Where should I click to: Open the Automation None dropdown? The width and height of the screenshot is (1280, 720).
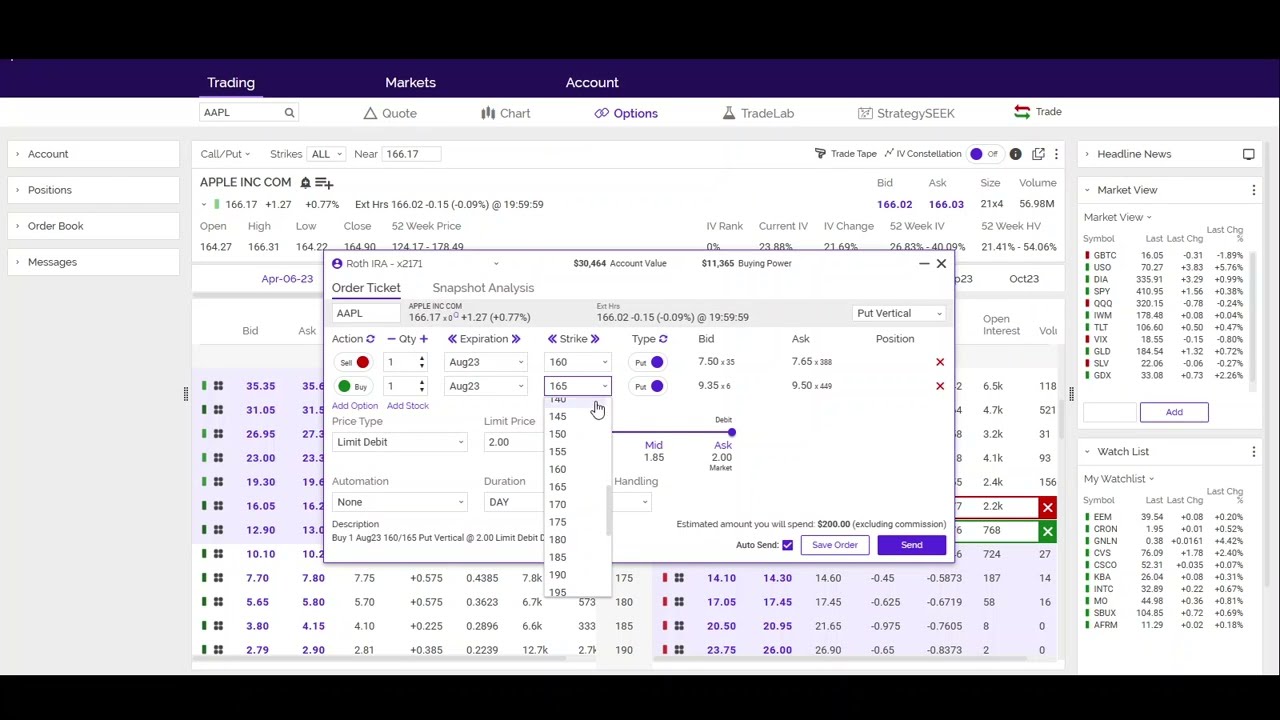pyautogui.click(x=399, y=502)
